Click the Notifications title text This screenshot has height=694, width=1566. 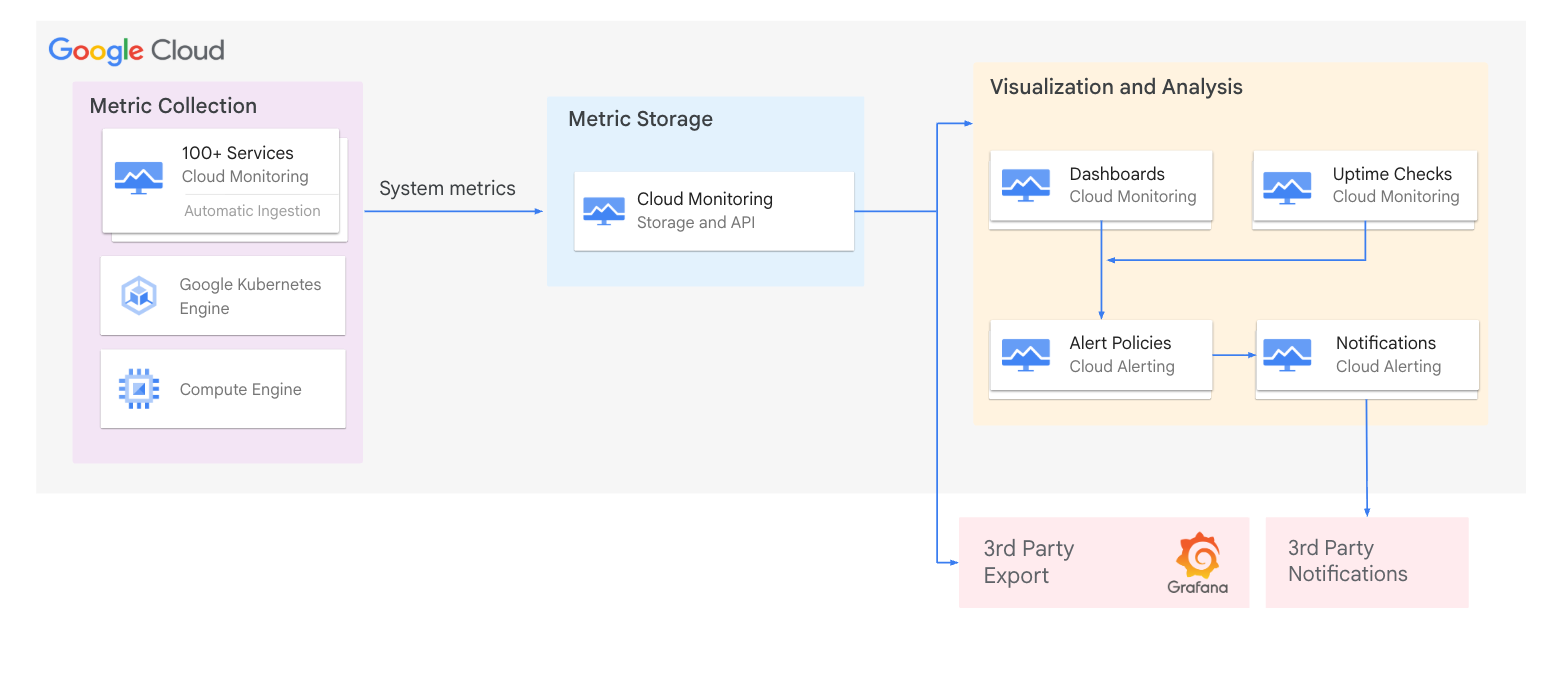(1386, 343)
